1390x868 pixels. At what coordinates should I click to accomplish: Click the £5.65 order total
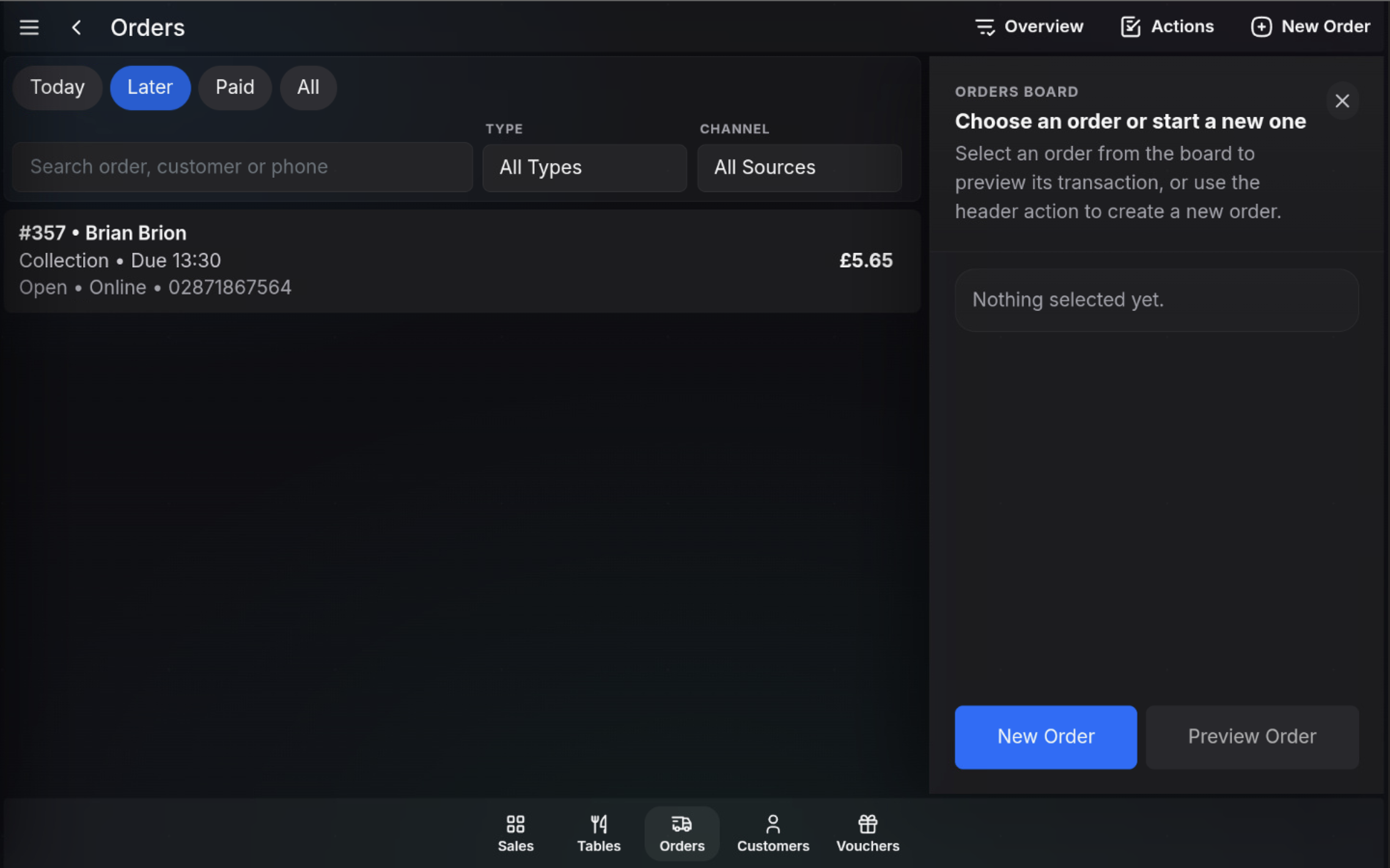click(866, 261)
